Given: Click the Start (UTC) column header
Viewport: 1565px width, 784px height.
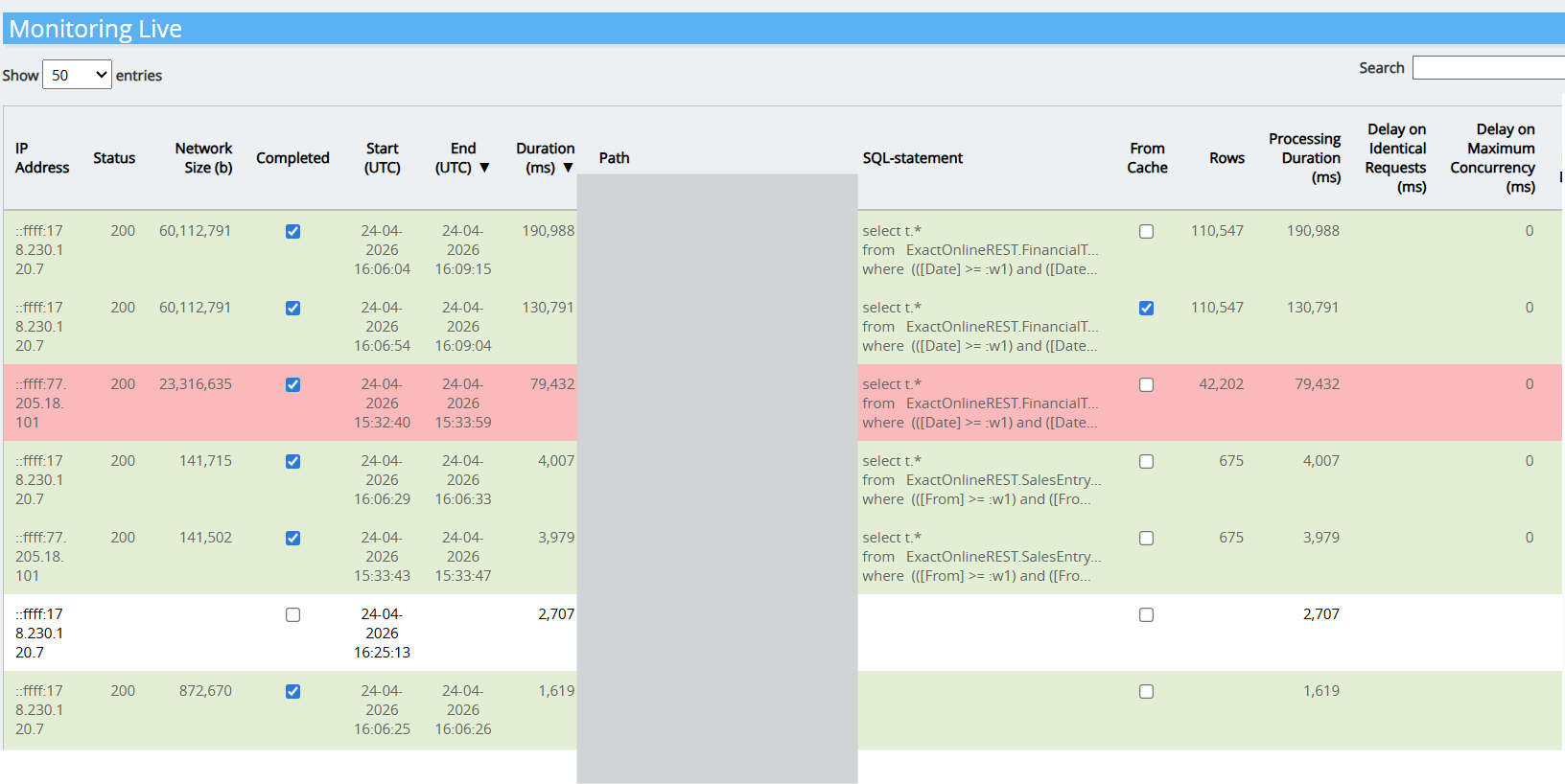Looking at the screenshot, I should (x=382, y=158).
